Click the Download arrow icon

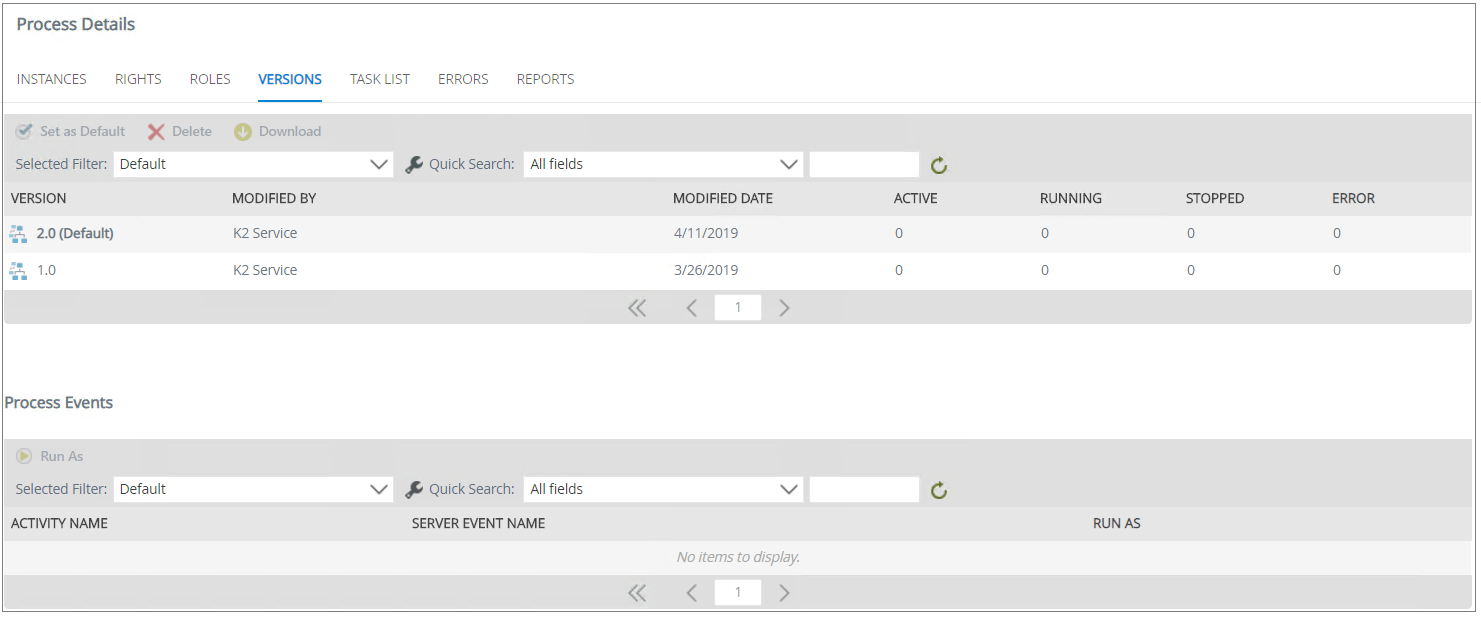[243, 132]
